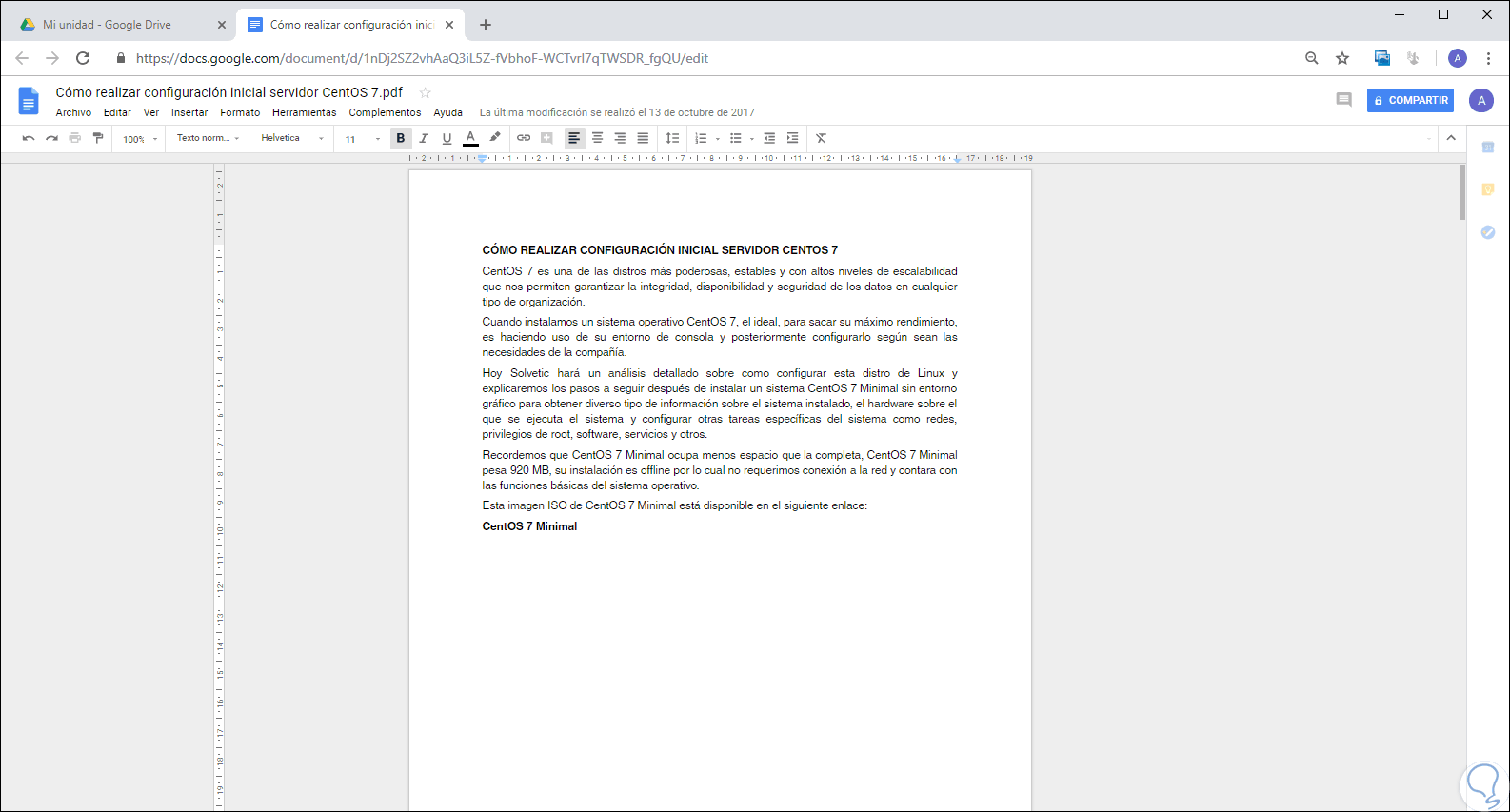This screenshot has width=1510, height=812.
Task: Star this document
Action: pos(426,92)
